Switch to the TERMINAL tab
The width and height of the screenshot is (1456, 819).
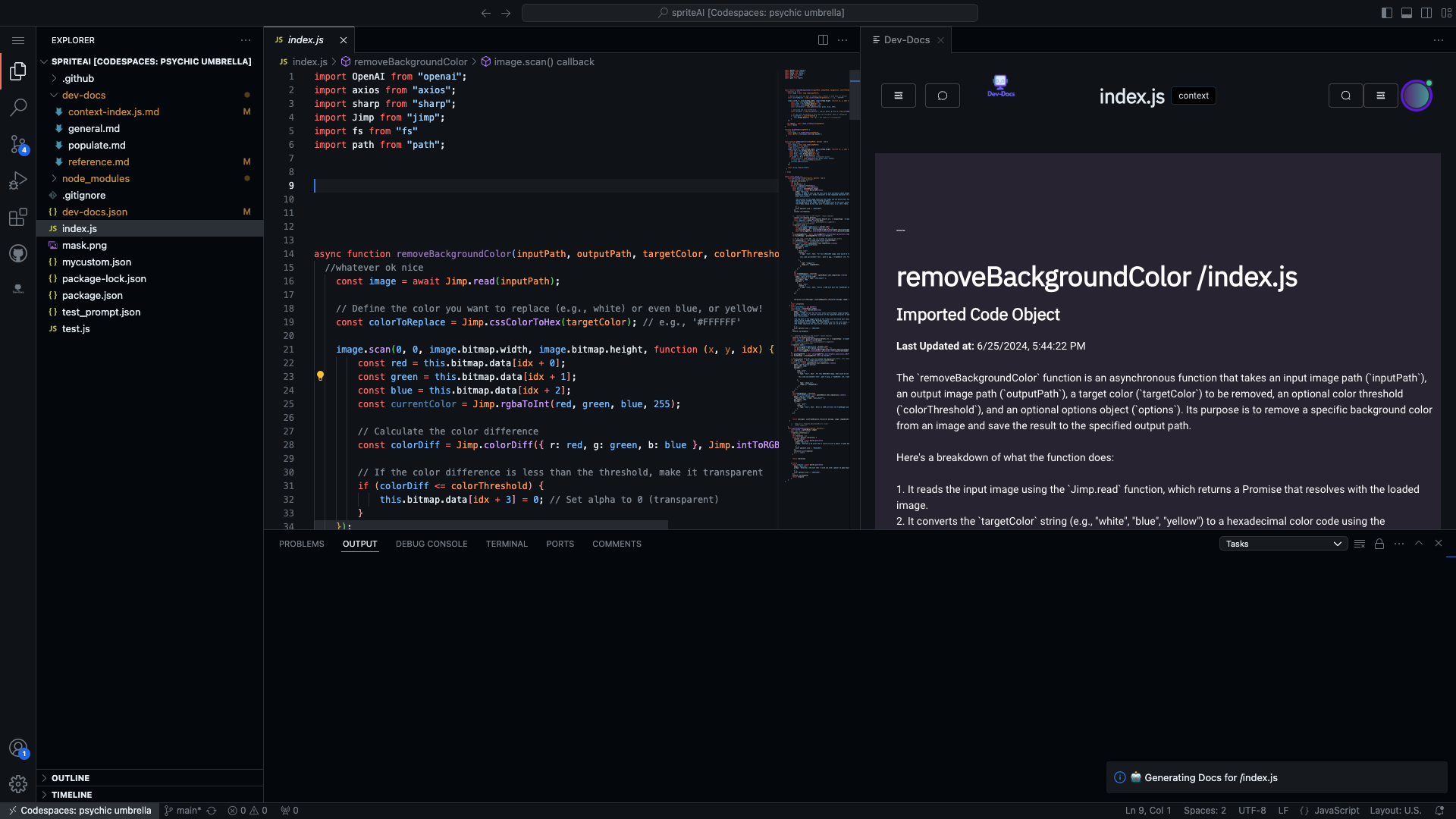click(507, 544)
